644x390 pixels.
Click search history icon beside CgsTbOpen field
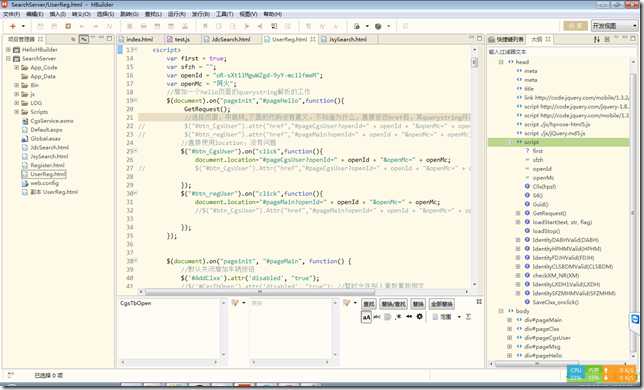235,303
